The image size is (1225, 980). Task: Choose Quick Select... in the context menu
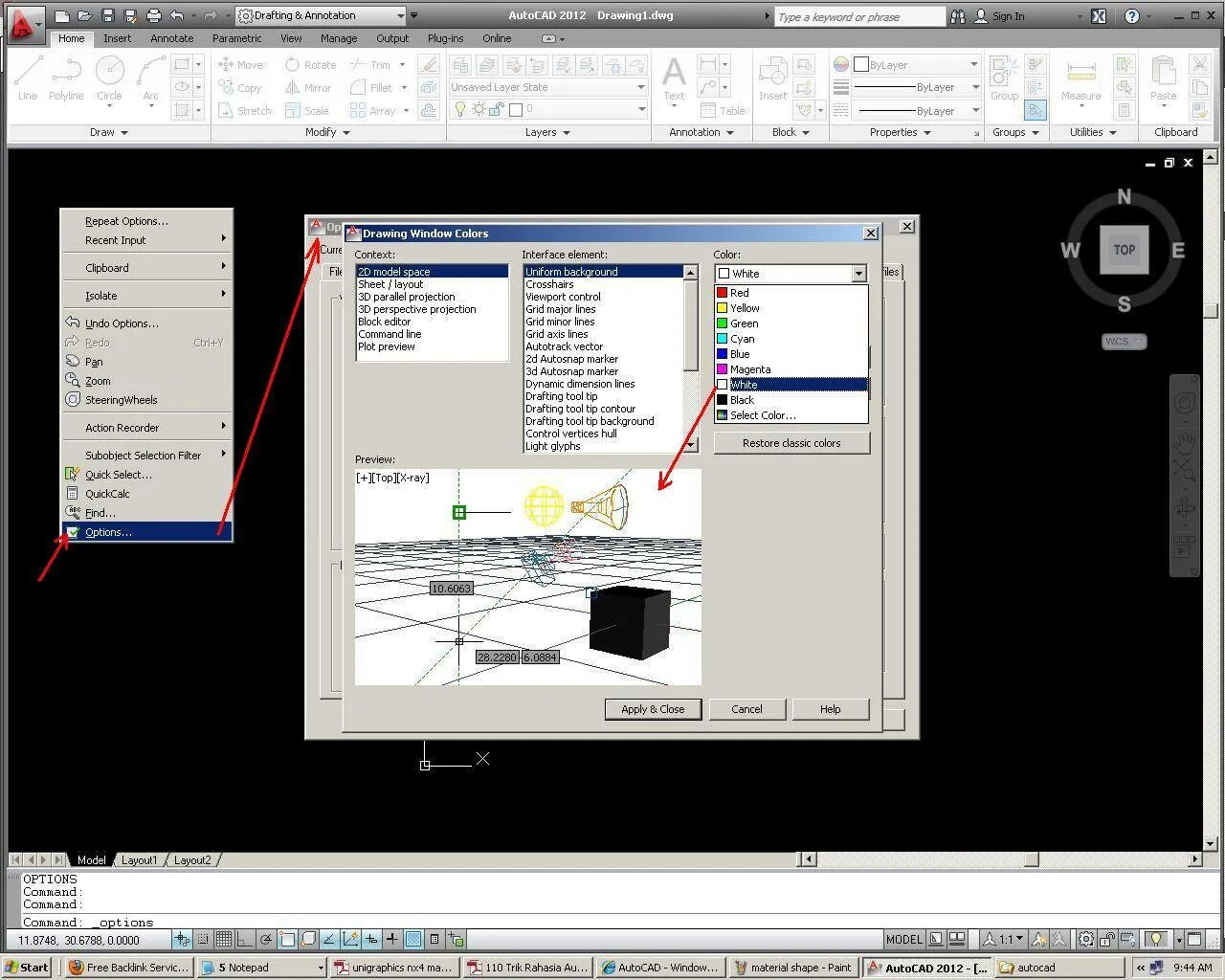click(147, 475)
